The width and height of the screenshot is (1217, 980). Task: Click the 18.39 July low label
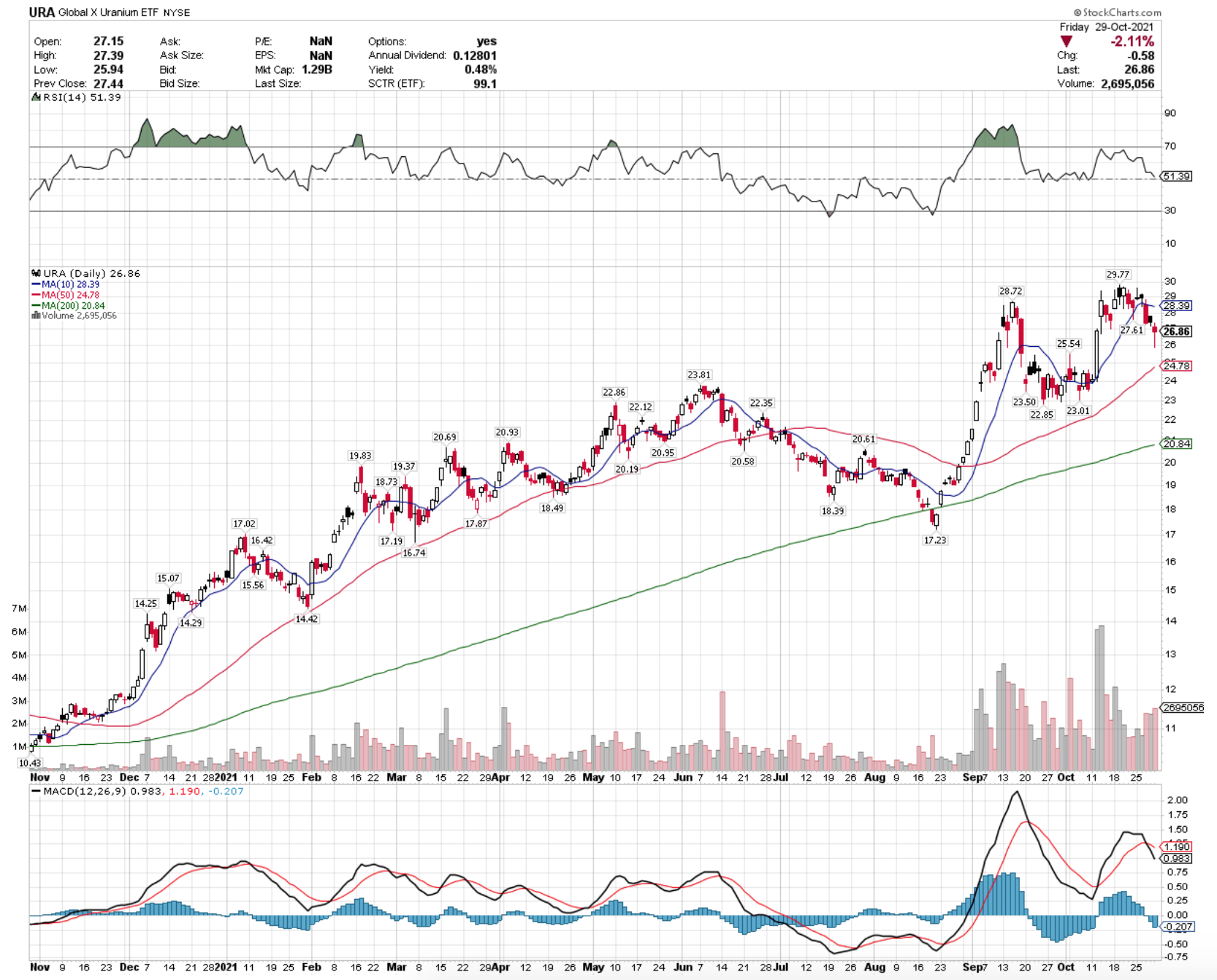833,511
